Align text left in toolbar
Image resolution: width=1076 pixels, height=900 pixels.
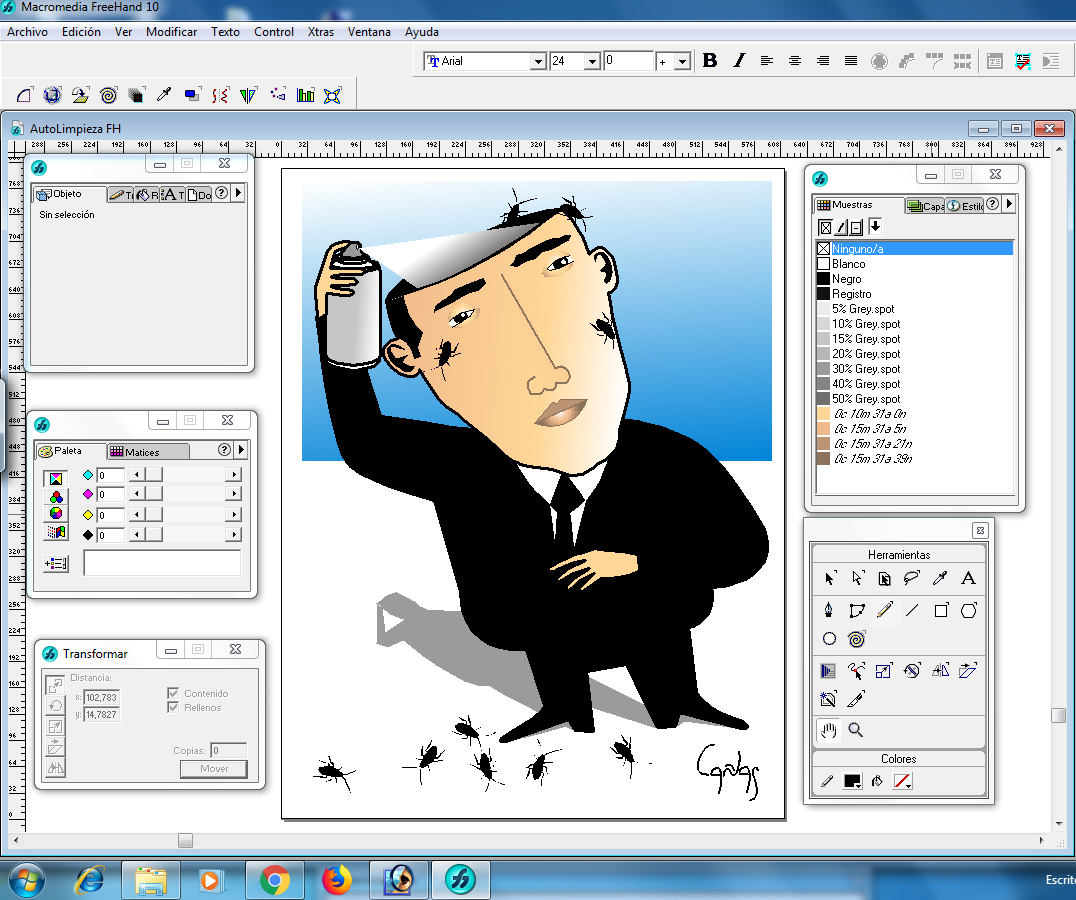point(767,61)
